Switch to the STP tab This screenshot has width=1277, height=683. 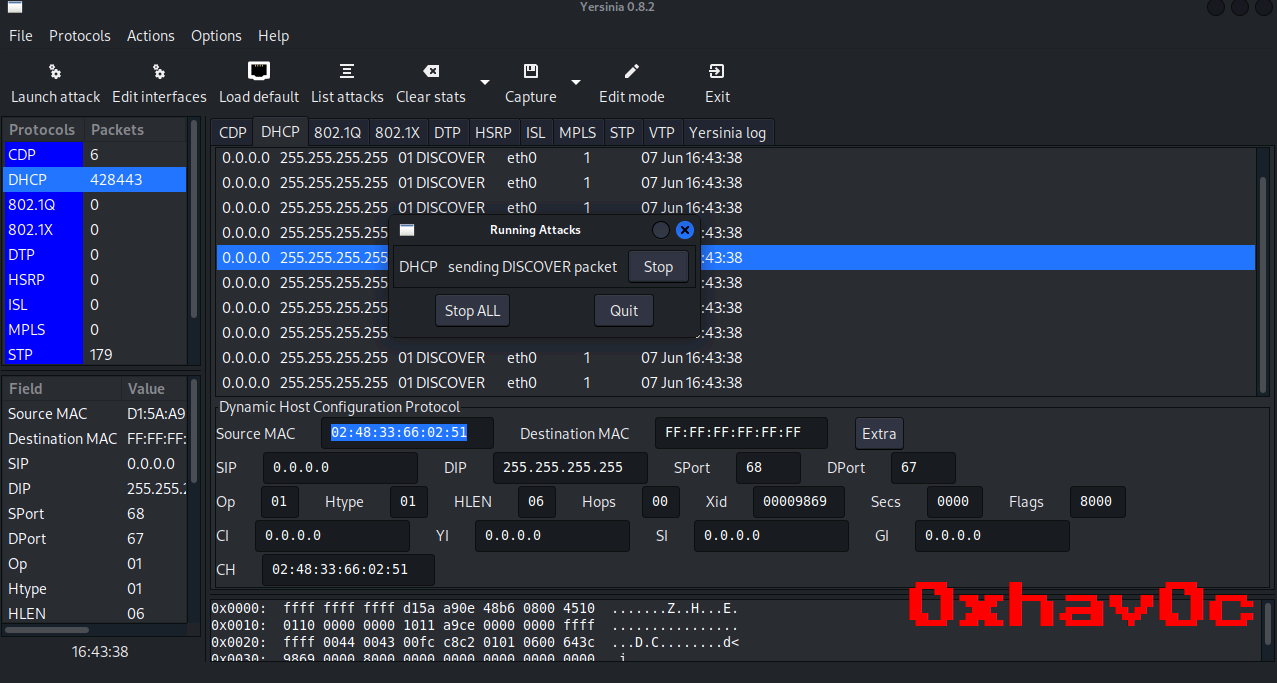coord(622,133)
